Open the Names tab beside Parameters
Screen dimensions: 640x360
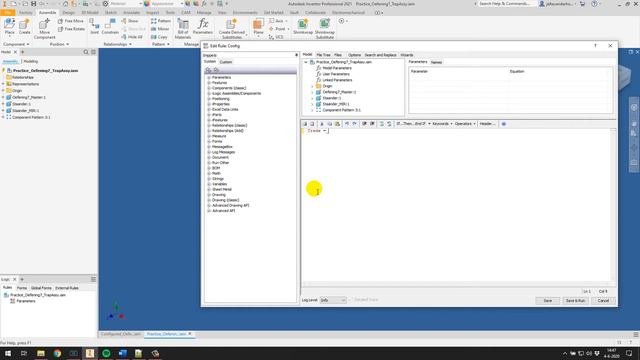[x=436, y=62]
